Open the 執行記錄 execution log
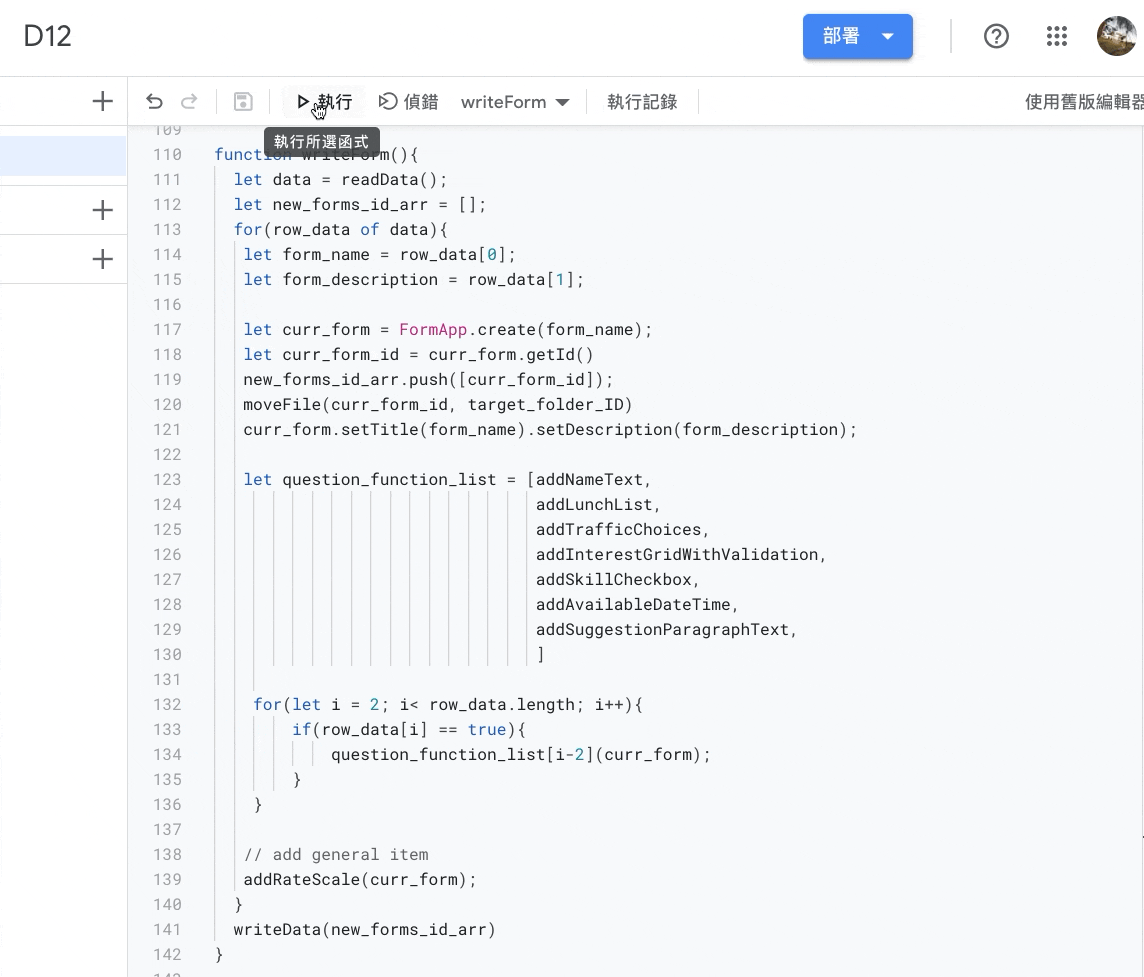 [642, 101]
